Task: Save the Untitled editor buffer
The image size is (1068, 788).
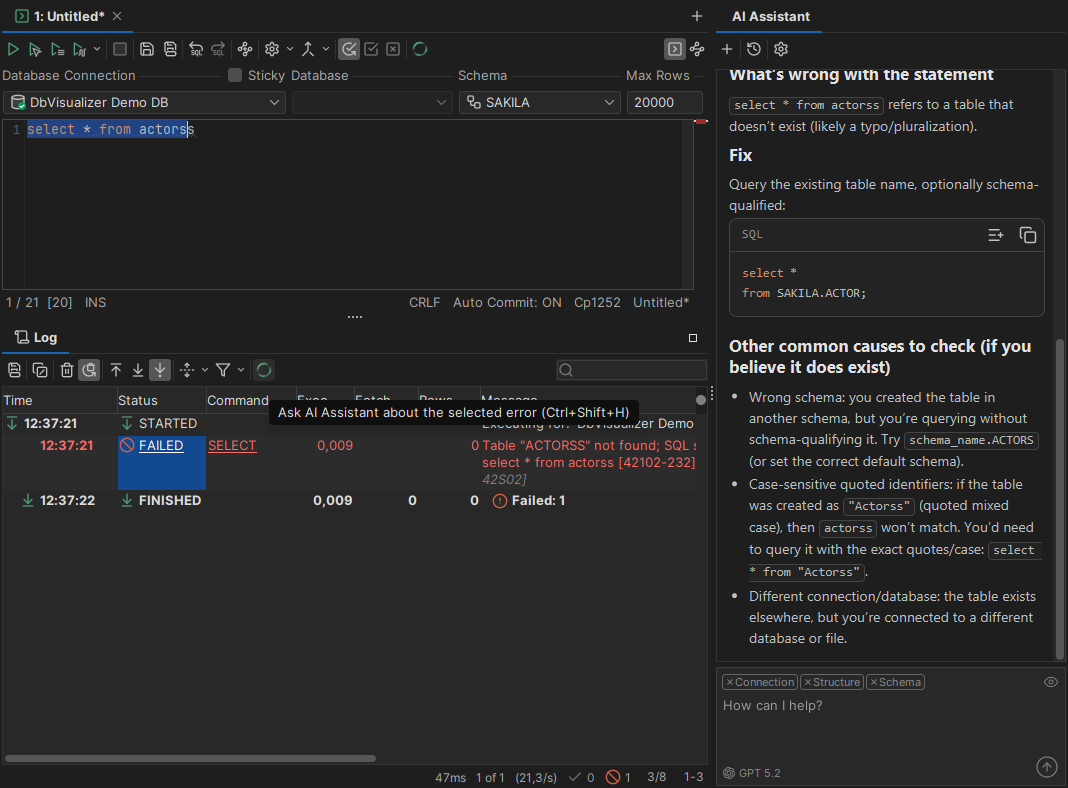Action: tap(146, 48)
